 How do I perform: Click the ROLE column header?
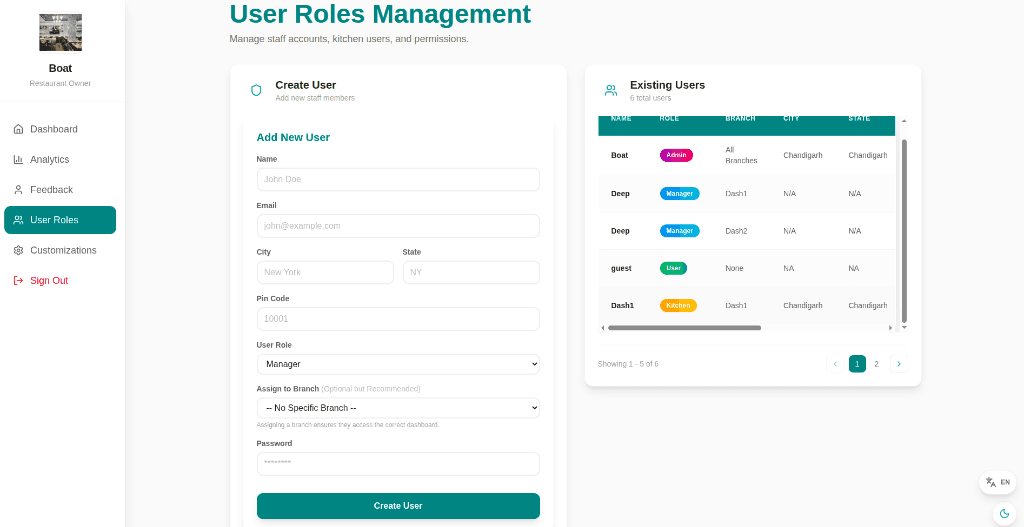[x=669, y=119]
